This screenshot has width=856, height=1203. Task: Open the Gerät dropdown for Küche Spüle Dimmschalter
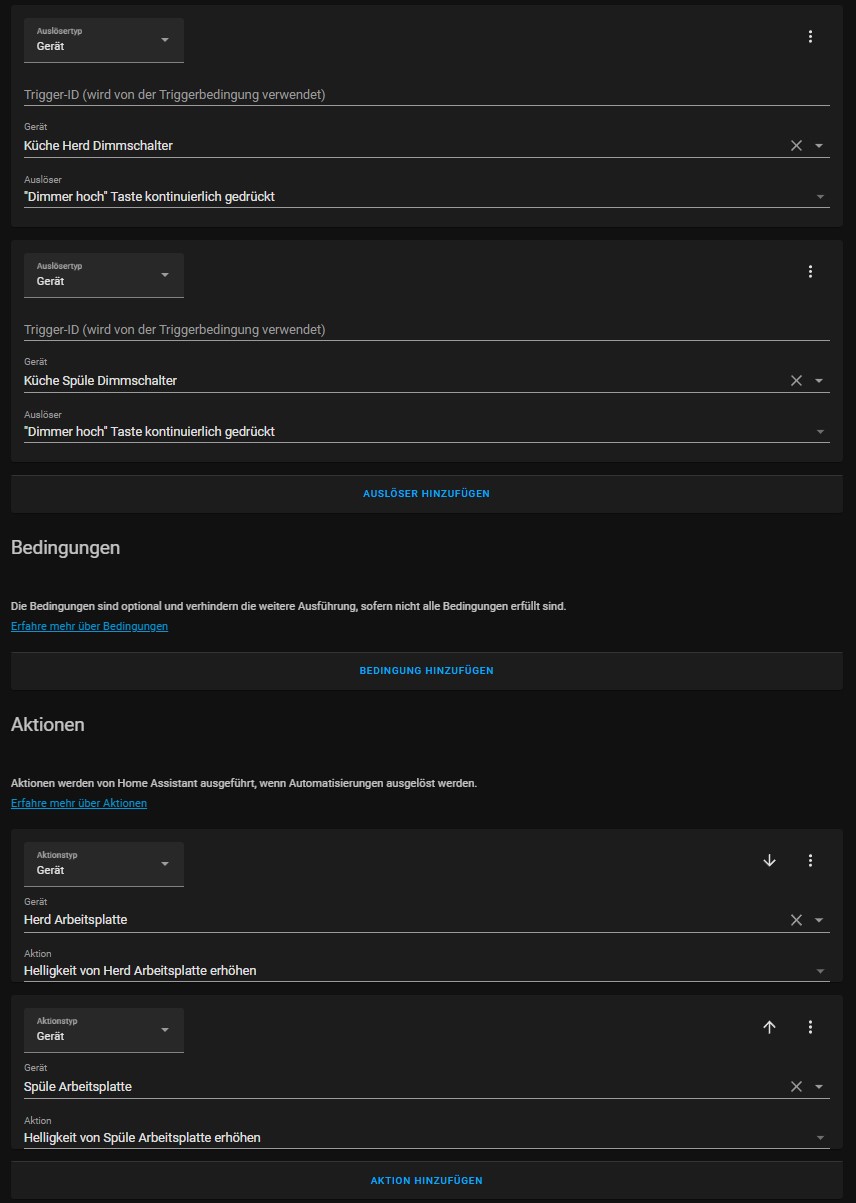820,380
